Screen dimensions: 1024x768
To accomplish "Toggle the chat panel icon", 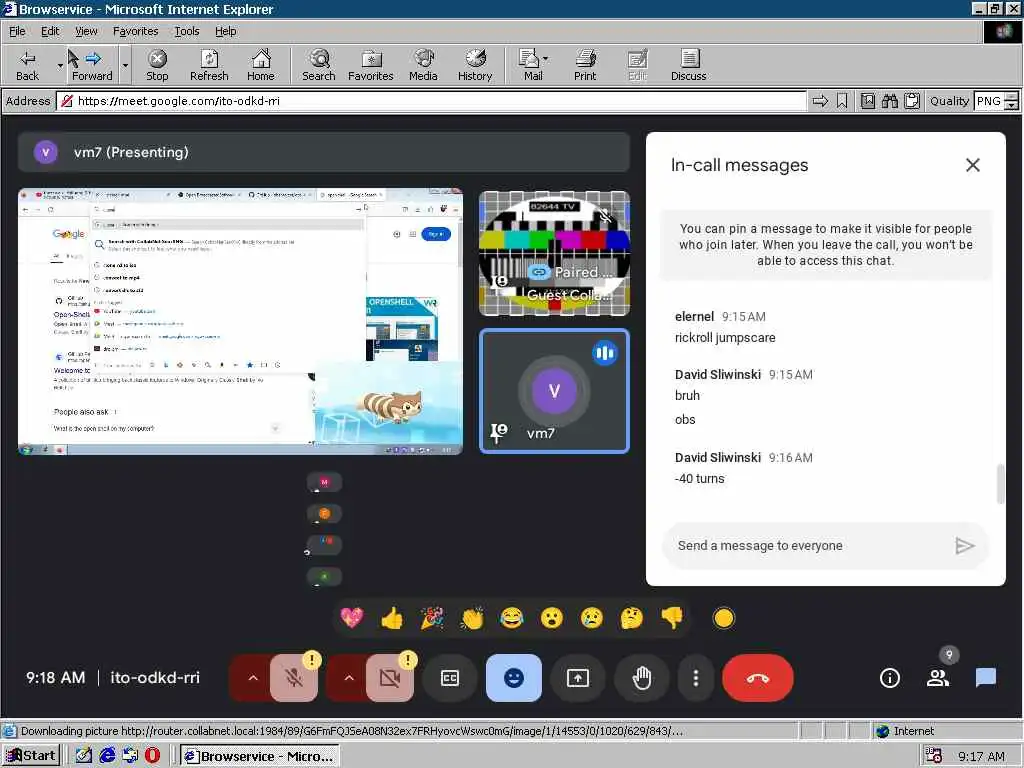I will point(985,678).
